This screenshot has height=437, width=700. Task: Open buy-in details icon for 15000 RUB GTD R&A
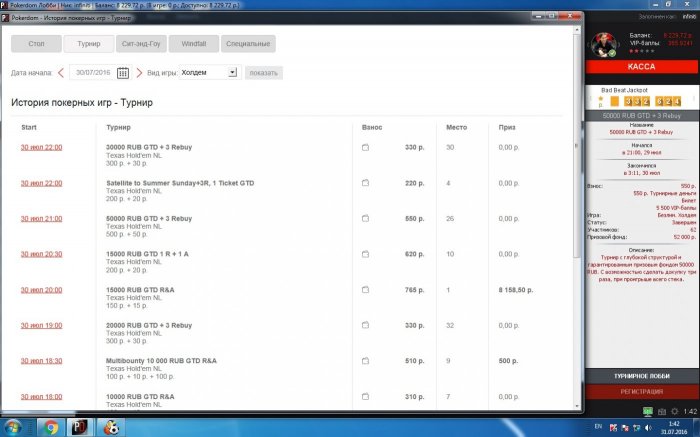tap(365, 290)
